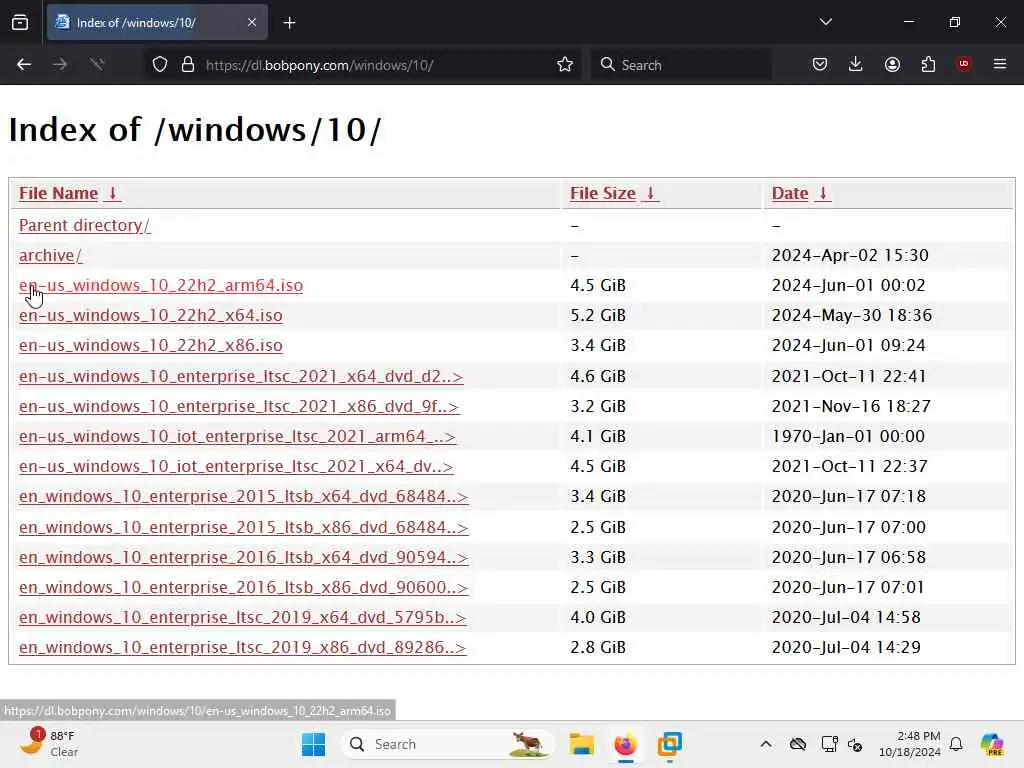Open the weather widget showing 88°F

click(50, 743)
